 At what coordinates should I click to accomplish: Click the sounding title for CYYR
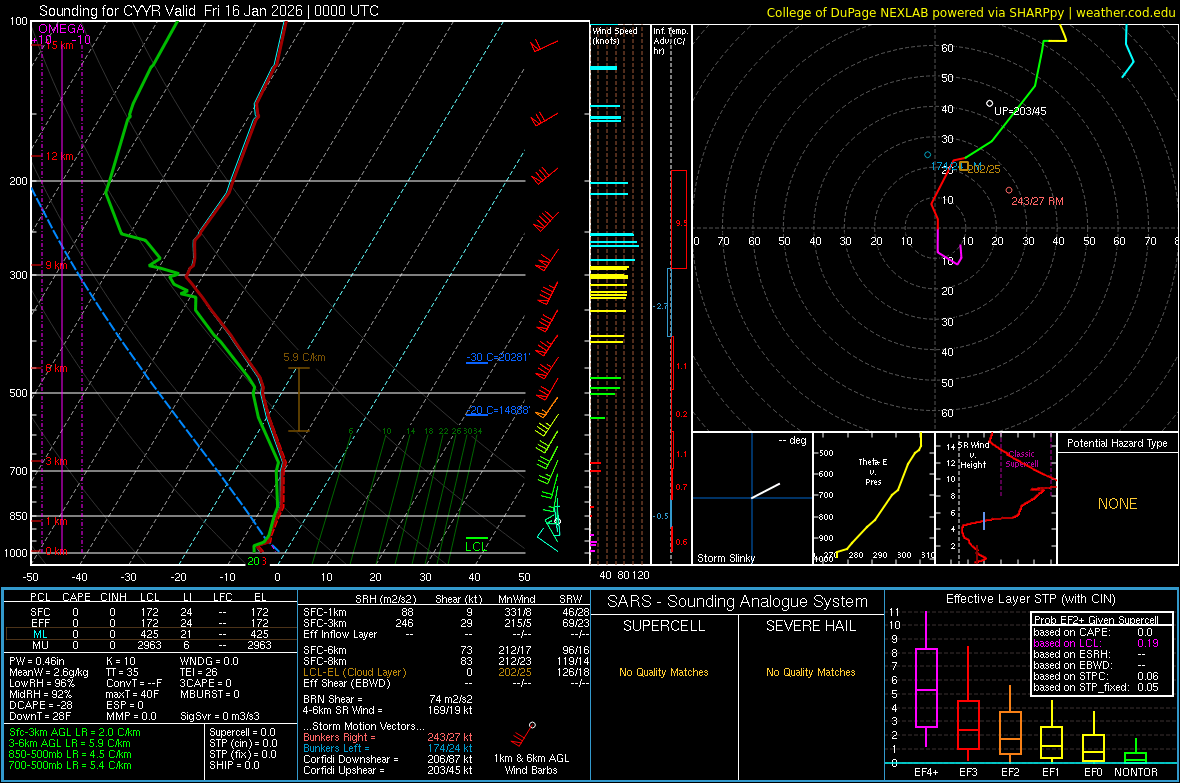coord(209,11)
